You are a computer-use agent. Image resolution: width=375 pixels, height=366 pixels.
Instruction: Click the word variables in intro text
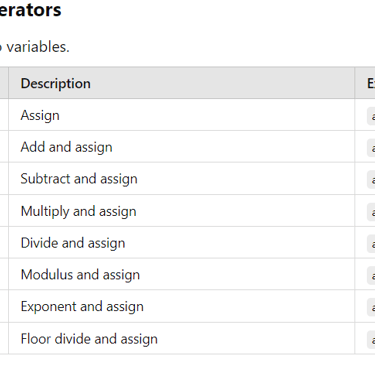38,47
